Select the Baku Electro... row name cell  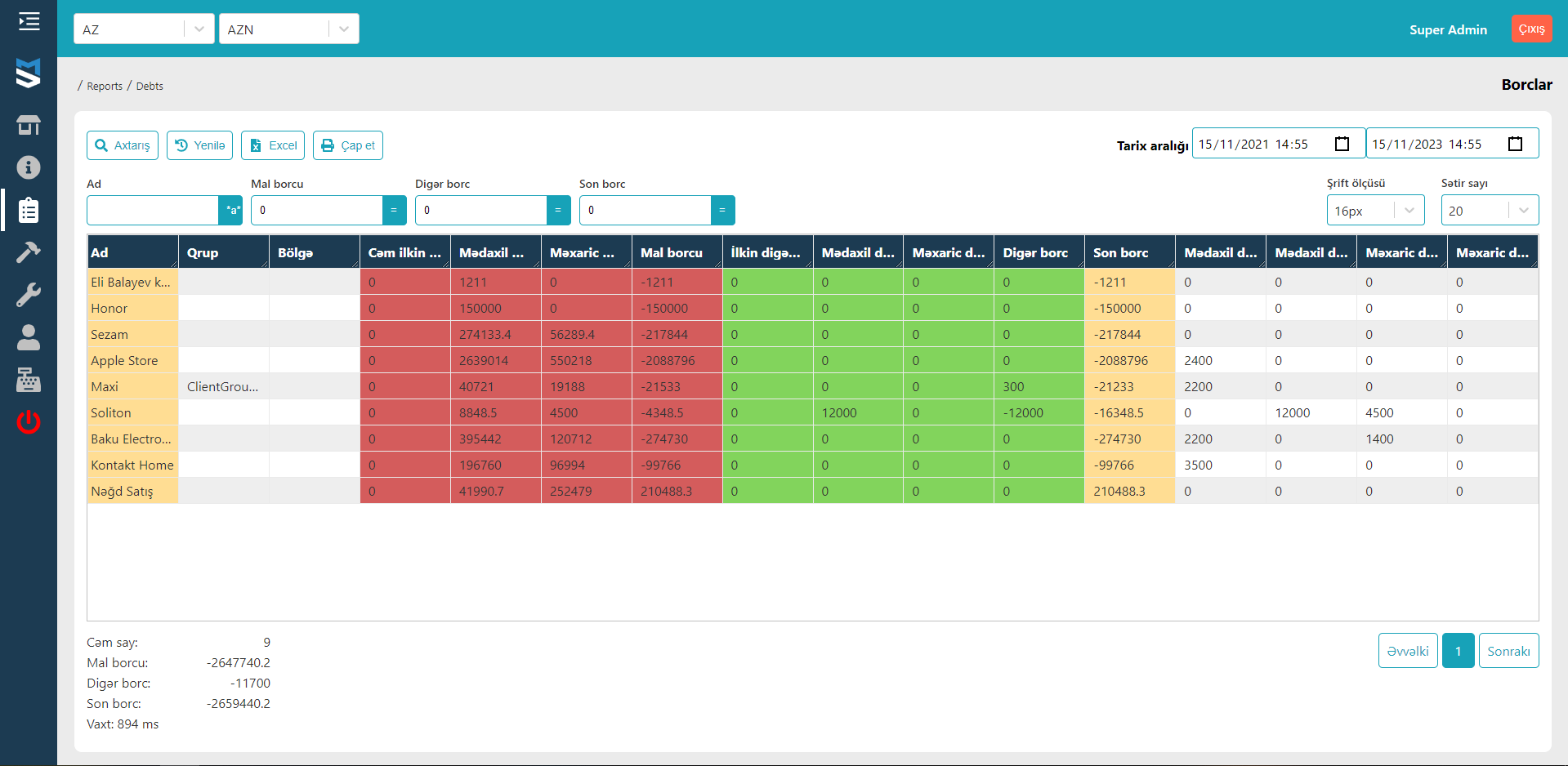point(132,439)
